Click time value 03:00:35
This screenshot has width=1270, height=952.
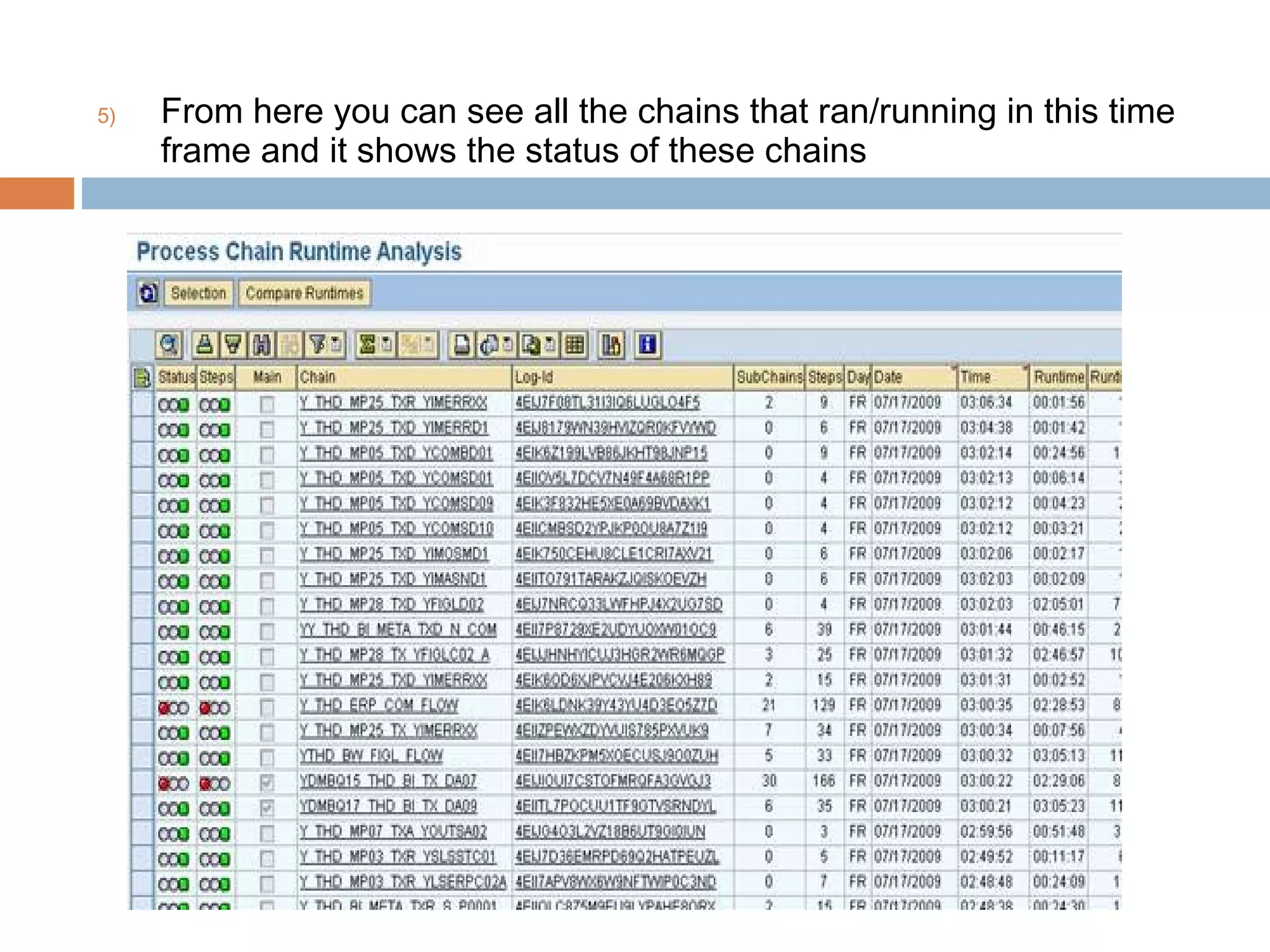pos(987,705)
